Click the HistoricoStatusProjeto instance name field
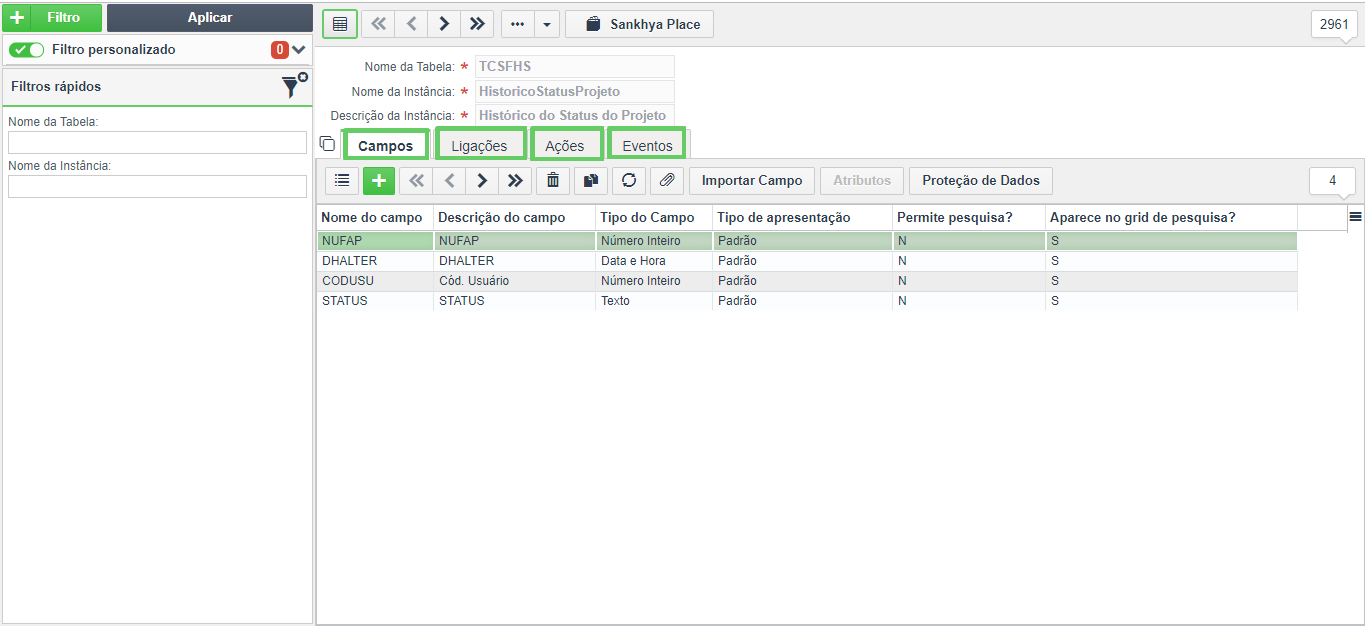Viewport: 1365px width, 626px height. [575, 91]
